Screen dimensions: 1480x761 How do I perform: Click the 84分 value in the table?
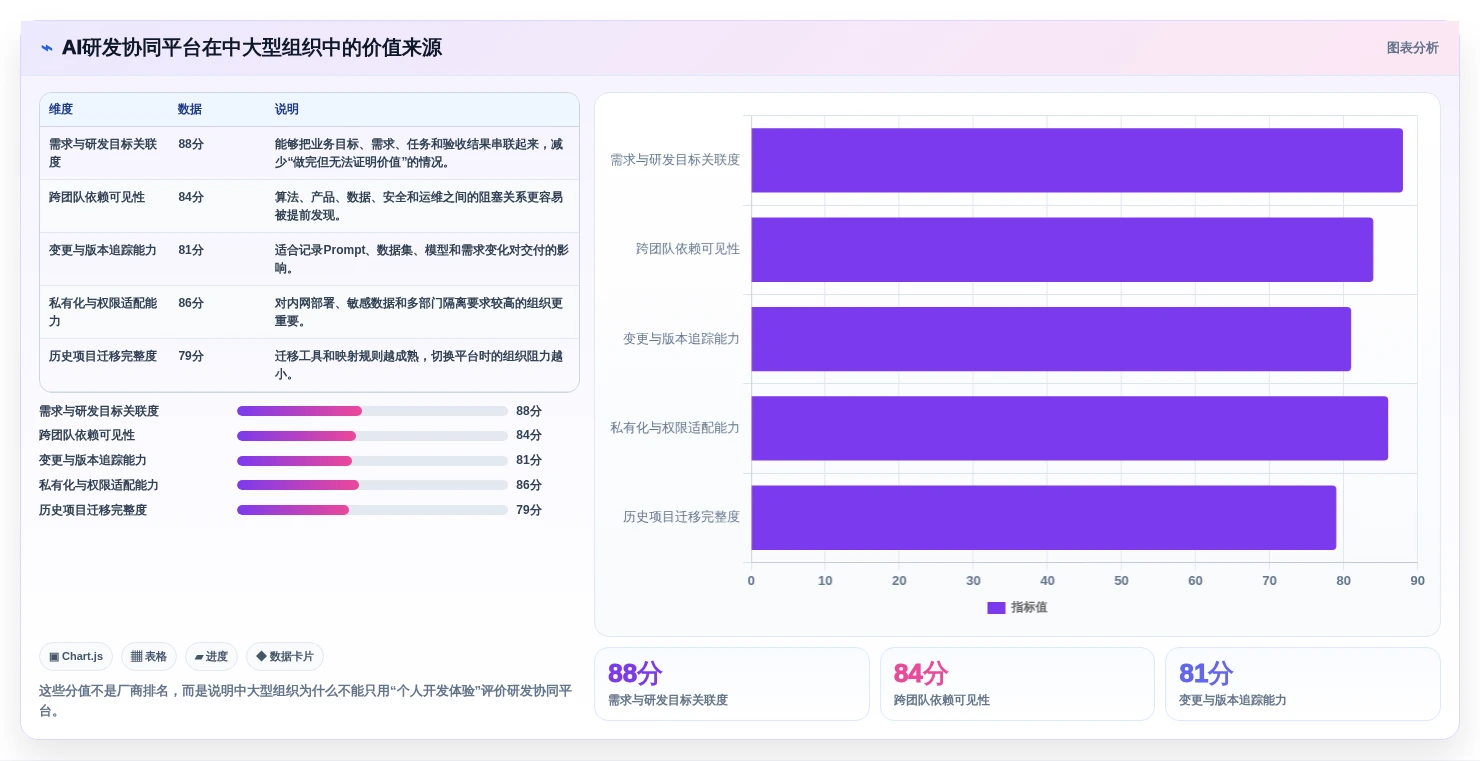point(191,198)
